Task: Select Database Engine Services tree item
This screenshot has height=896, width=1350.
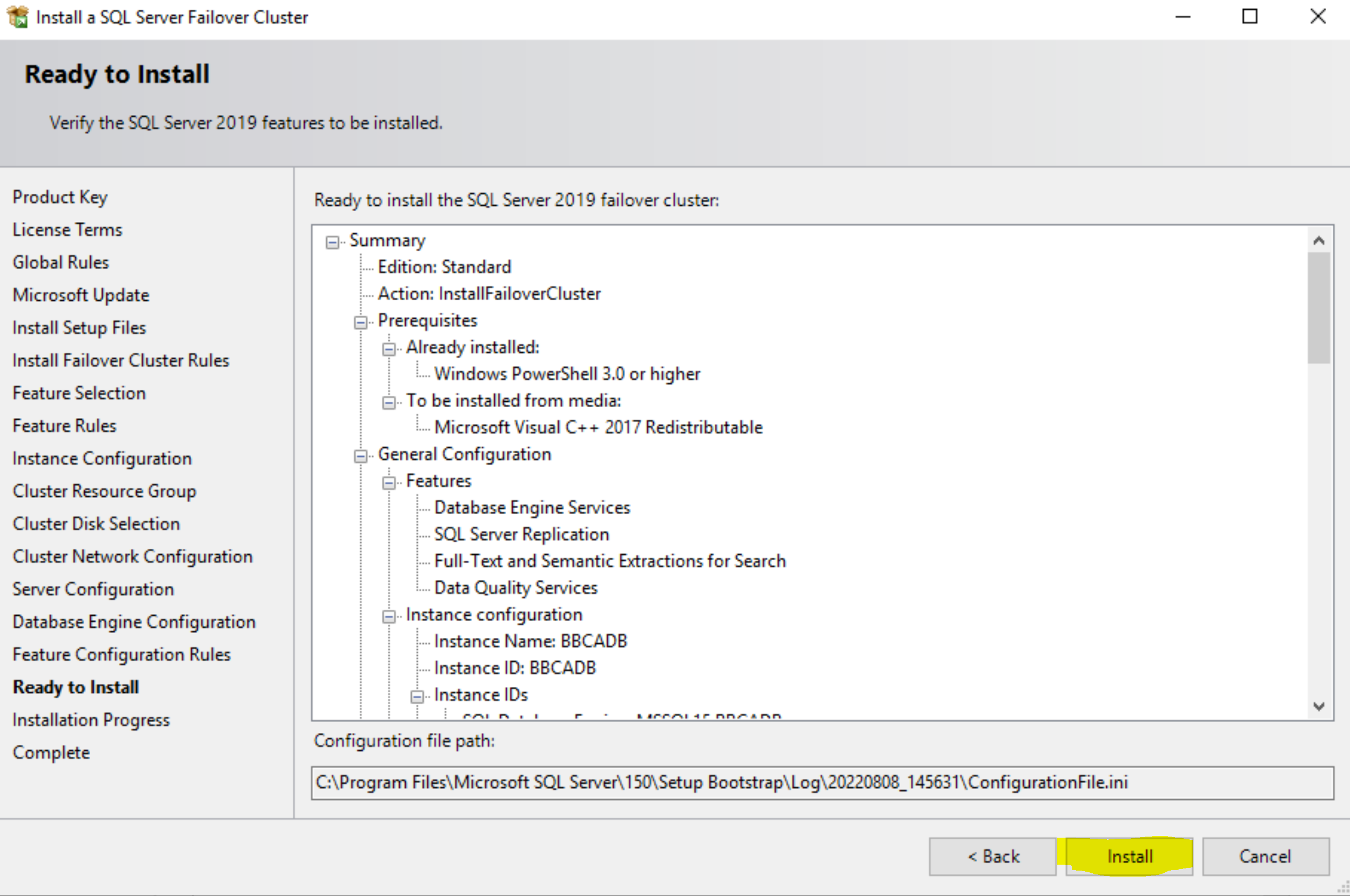Action: point(532,508)
